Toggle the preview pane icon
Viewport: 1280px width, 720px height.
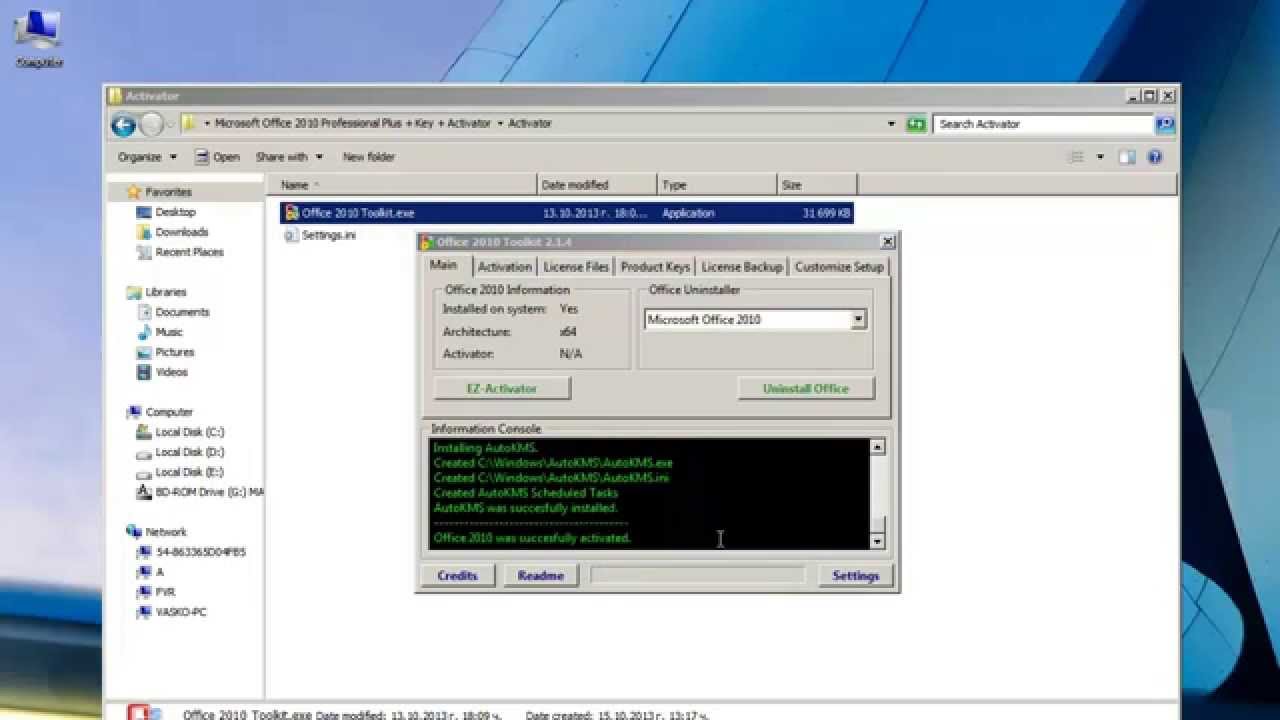(x=1127, y=157)
